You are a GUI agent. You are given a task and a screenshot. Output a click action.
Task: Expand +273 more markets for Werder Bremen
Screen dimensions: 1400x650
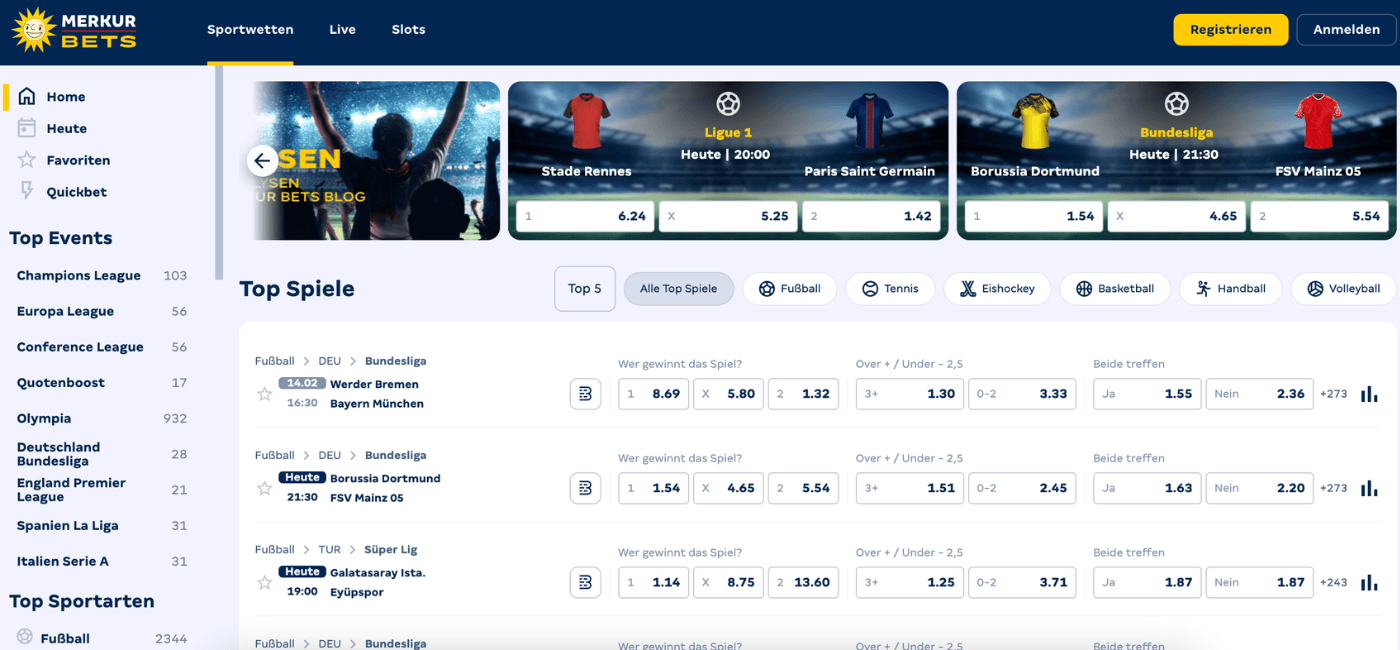1333,394
